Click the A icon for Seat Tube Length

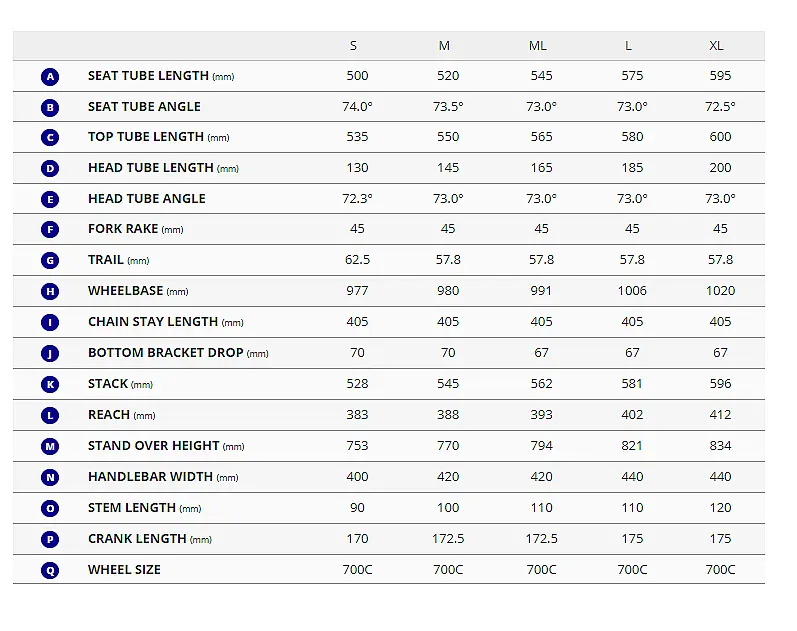50,77
